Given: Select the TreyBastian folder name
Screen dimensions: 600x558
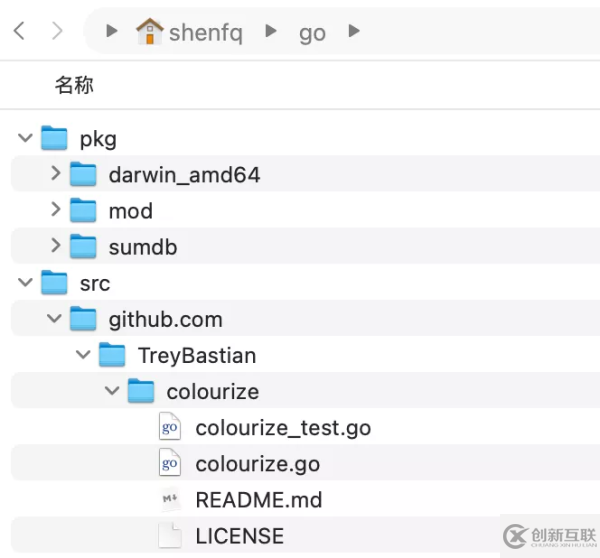Looking at the screenshot, I should [197, 356].
